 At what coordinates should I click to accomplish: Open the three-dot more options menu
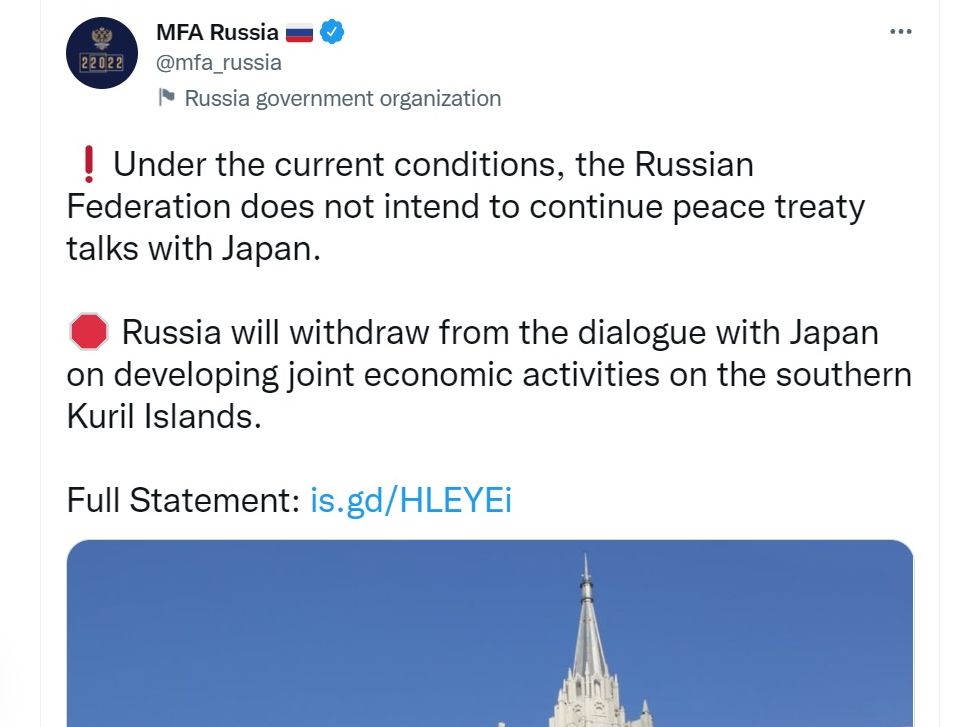900,32
